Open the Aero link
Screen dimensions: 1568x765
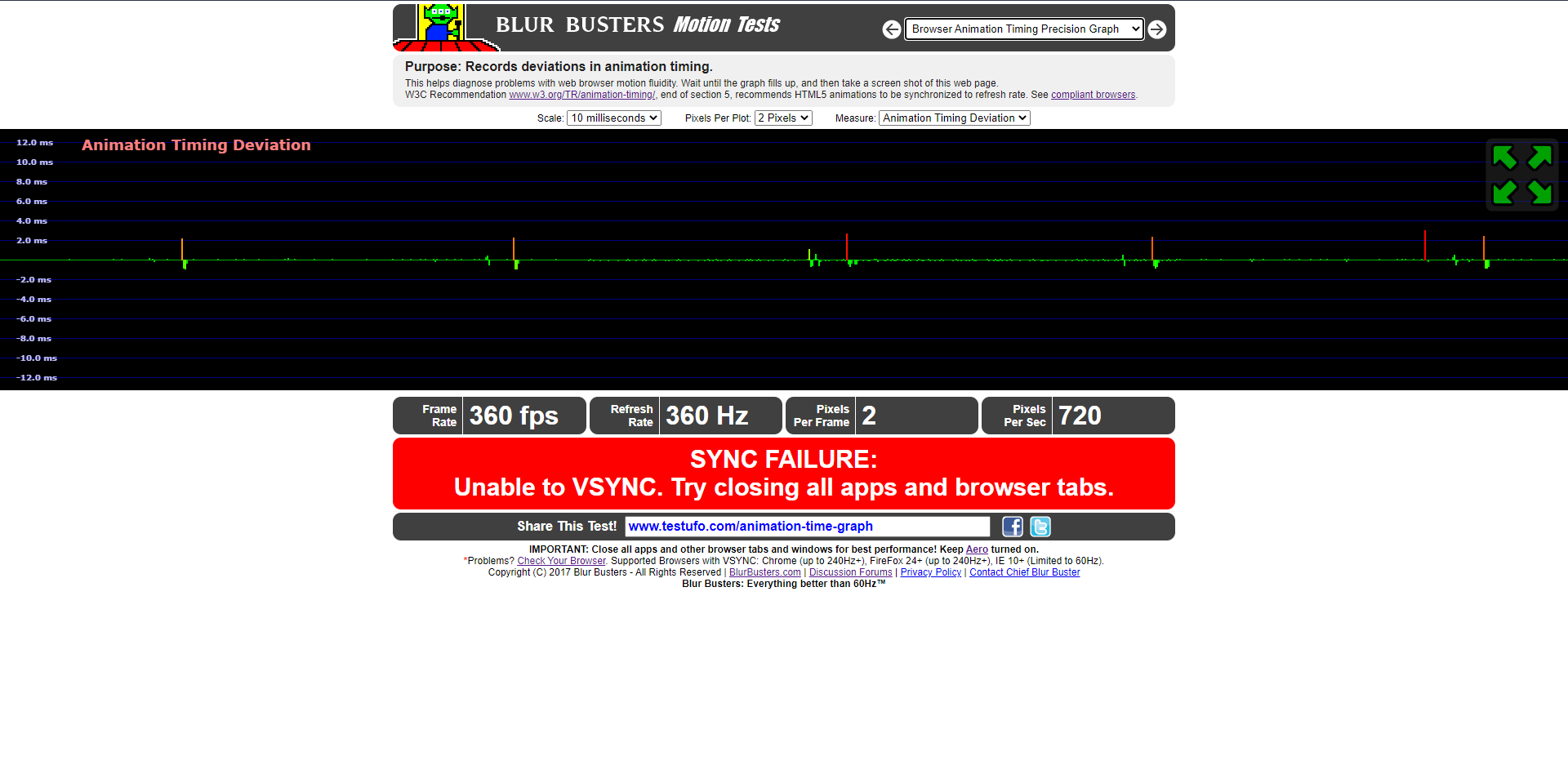click(977, 549)
